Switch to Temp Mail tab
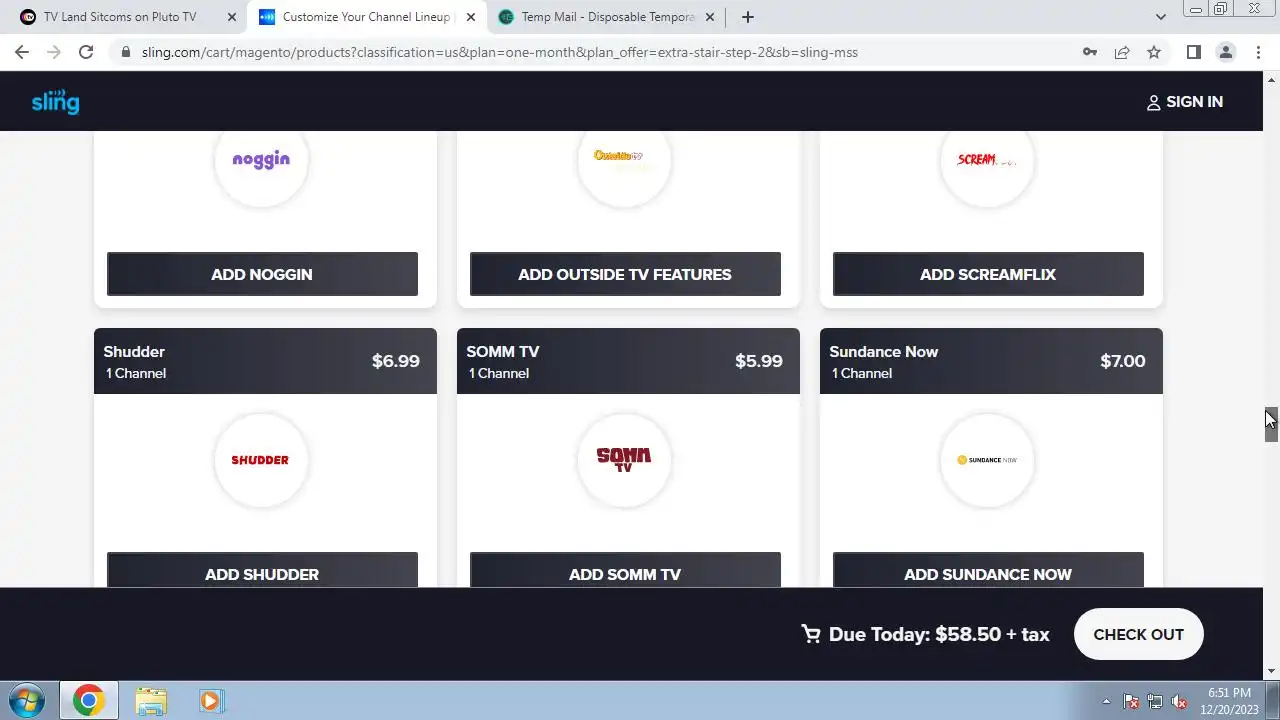 point(608,17)
